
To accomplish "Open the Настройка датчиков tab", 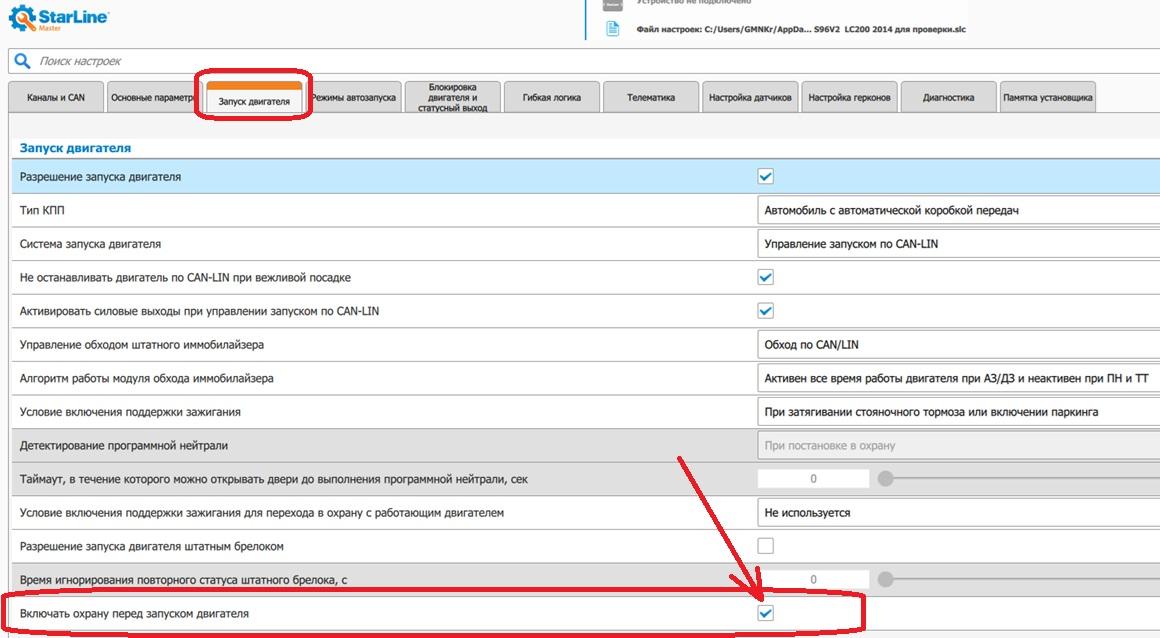I will tap(750, 98).
